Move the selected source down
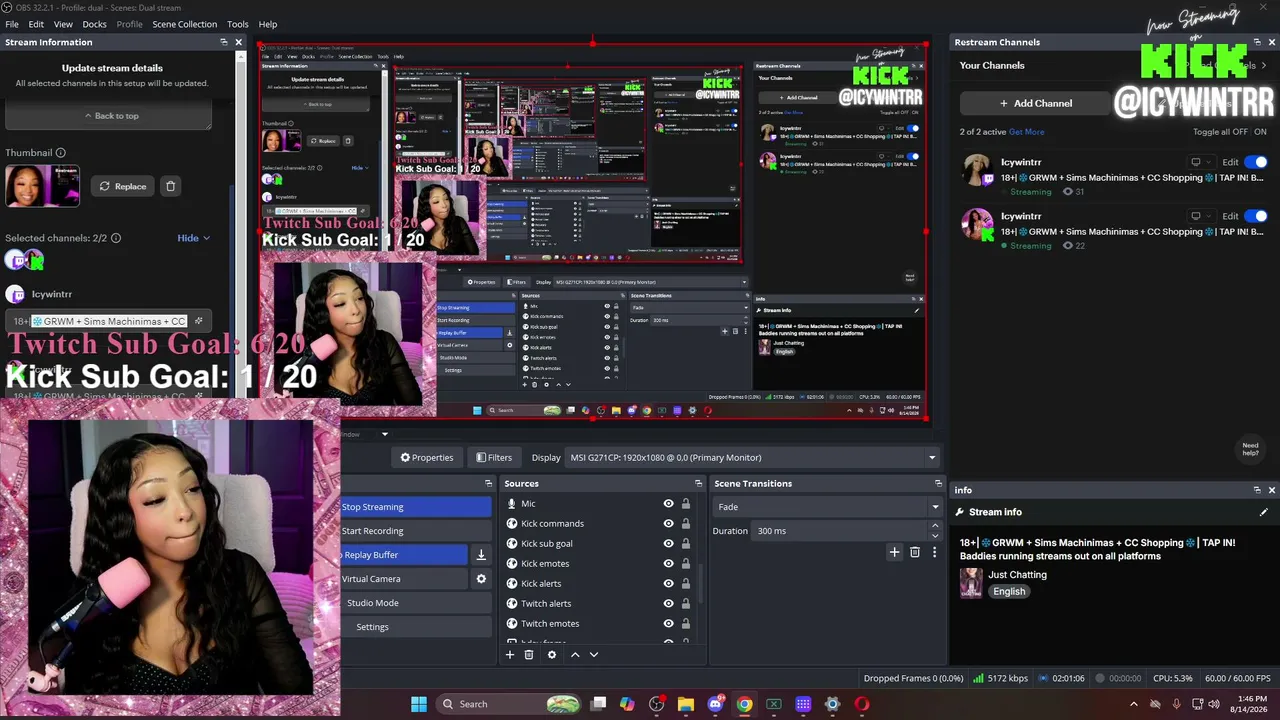 594,655
